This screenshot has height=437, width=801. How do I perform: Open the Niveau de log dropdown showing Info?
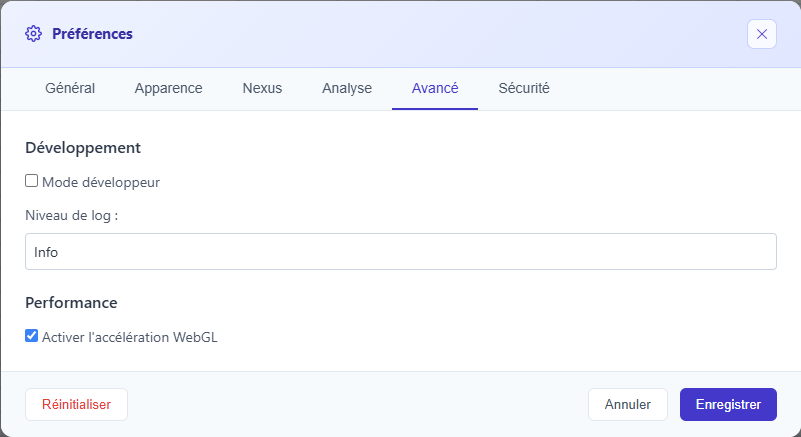(x=400, y=252)
